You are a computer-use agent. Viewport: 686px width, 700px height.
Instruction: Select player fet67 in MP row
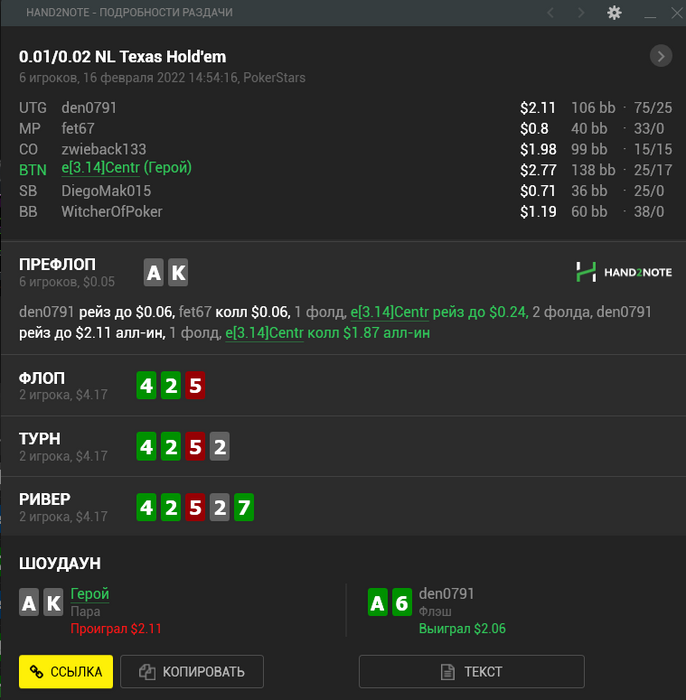(78, 129)
